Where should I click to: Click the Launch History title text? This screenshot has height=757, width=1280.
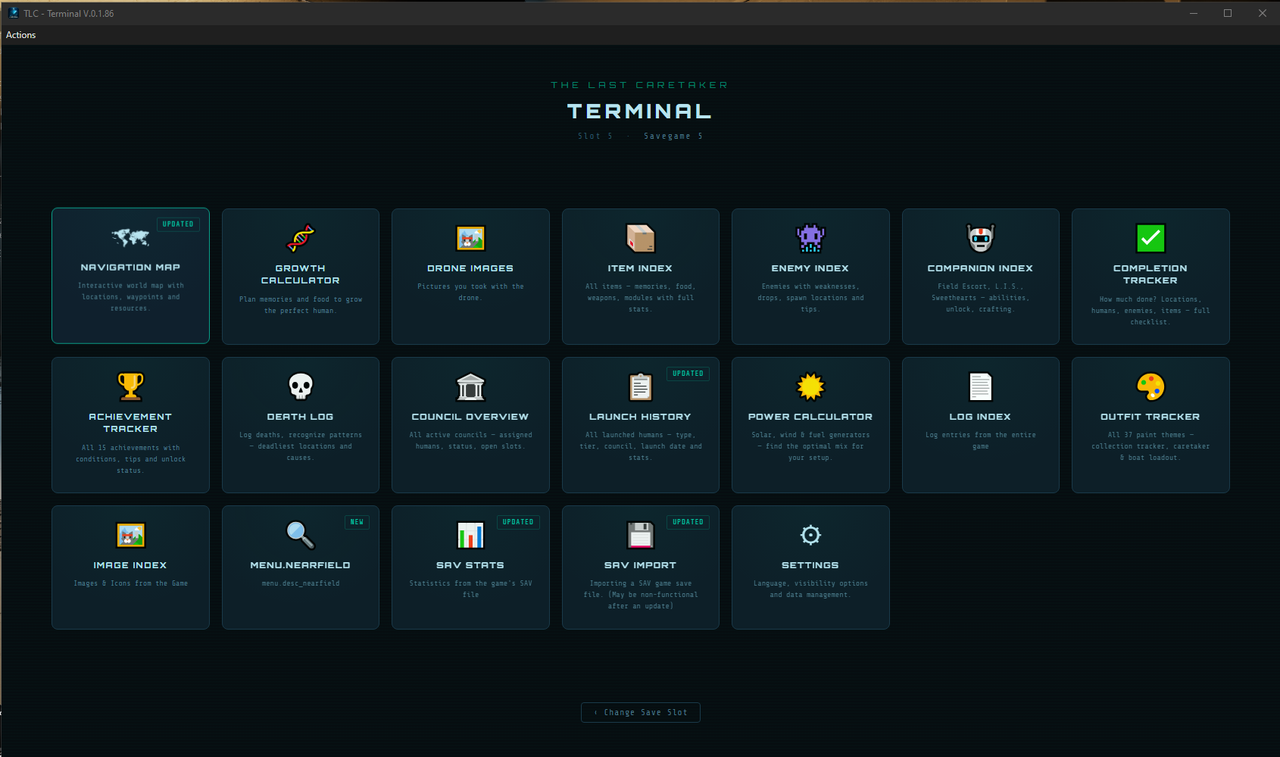(640, 417)
